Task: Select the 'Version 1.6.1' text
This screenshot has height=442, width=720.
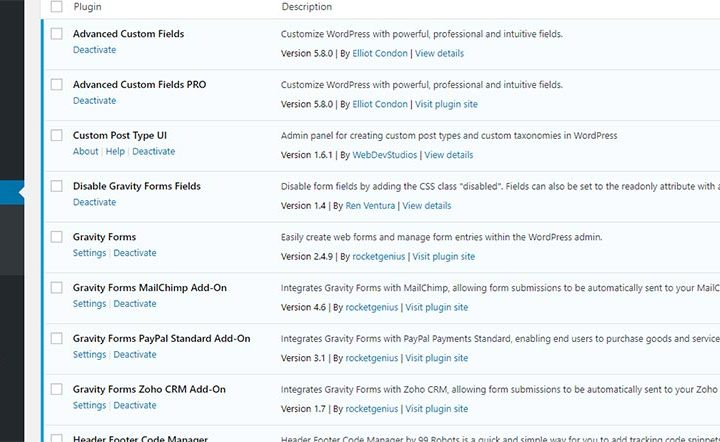Action: point(306,155)
